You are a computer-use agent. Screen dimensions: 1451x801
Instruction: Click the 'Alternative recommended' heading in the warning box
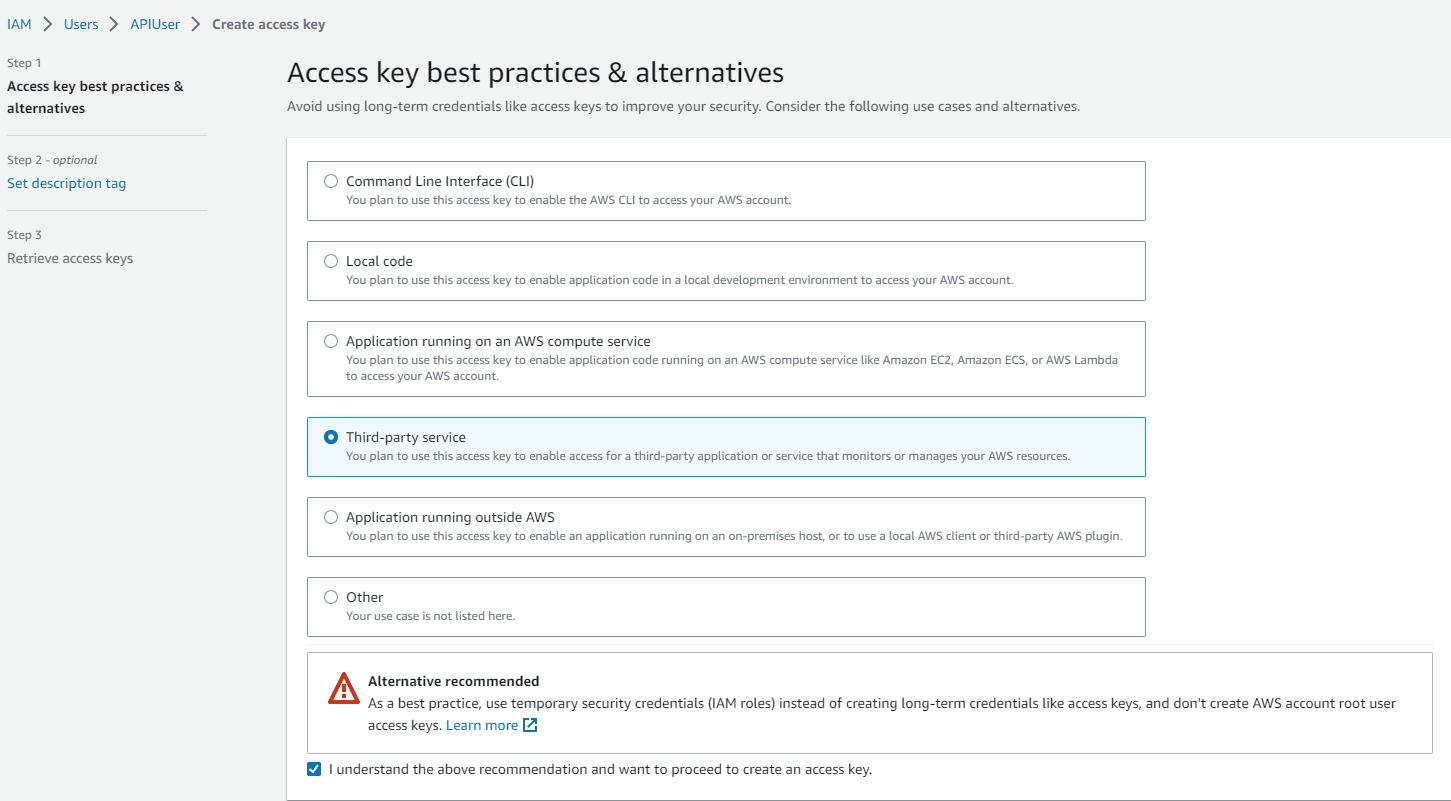tap(453, 681)
